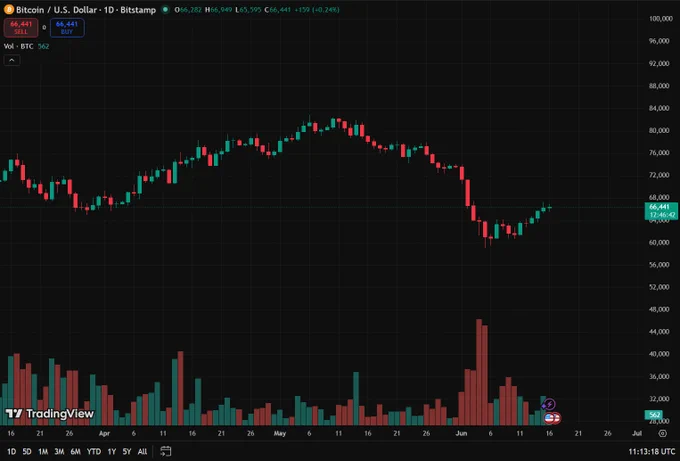Click the green market status dot
680x461 pixels.
[165, 10]
